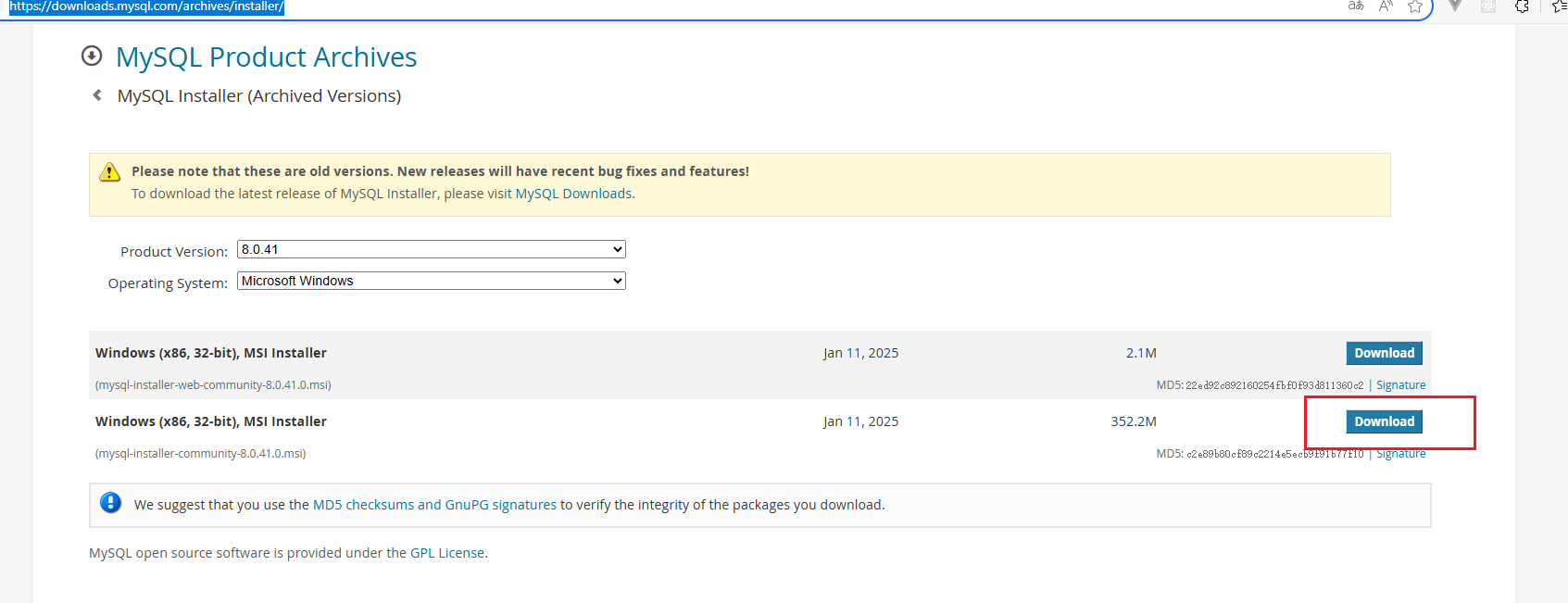Open the Vue devtools extension icon

click(x=1455, y=6)
